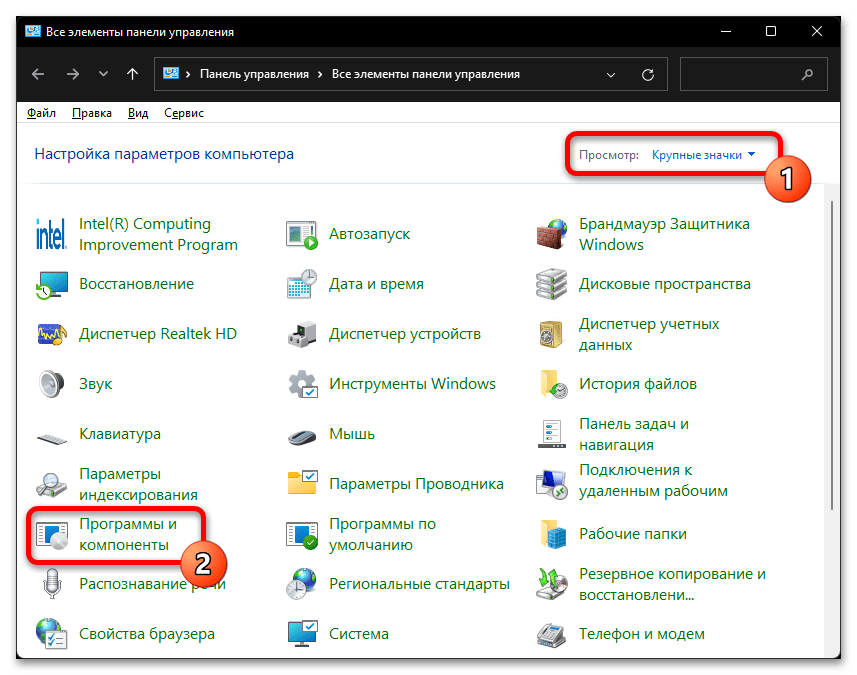Open the Звук speaker icon

pos(50,384)
